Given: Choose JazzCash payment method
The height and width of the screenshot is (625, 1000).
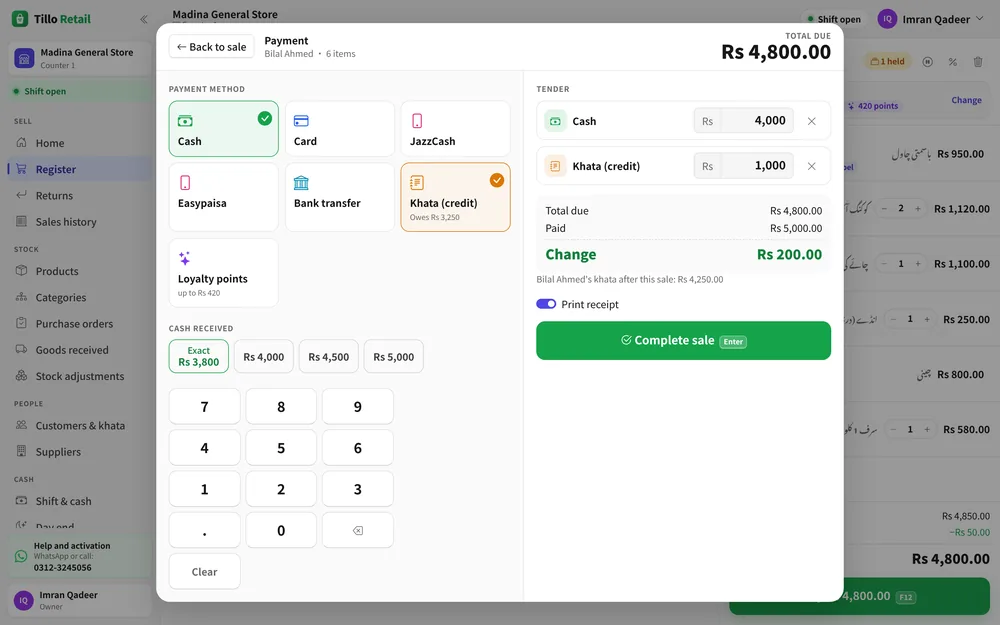Looking at the screenshot, I should 455,129.
